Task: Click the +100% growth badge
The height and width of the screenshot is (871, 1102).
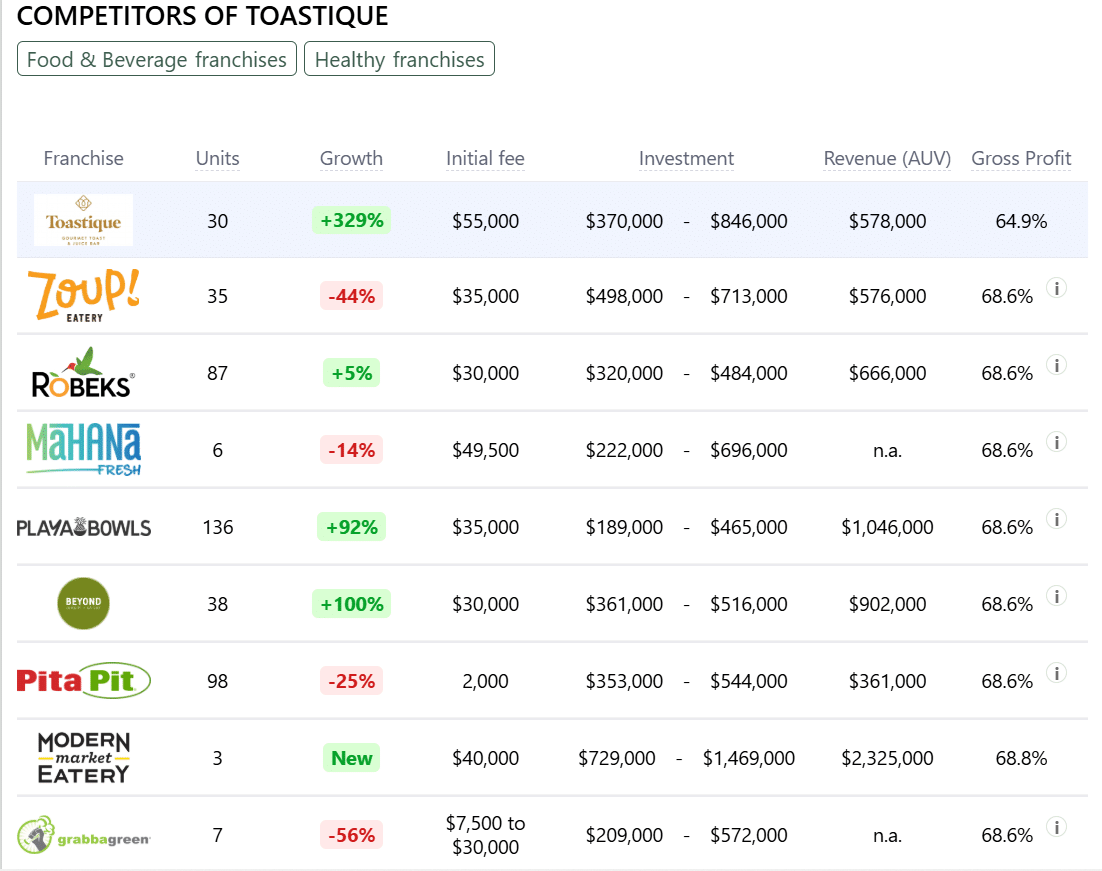Action: pyautogui.click(x=351, y=604)
